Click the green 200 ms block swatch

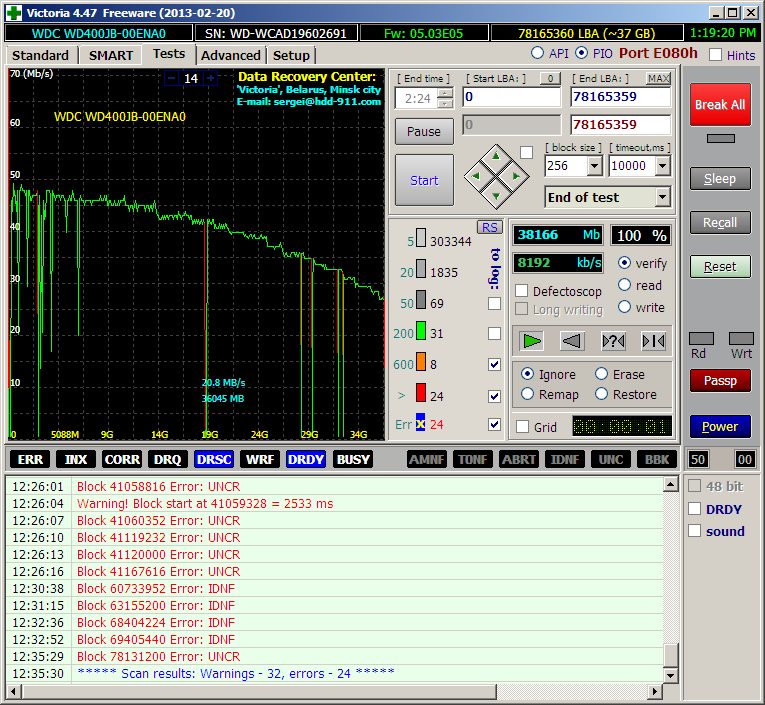pyautogui.click(x=421, y=330)
